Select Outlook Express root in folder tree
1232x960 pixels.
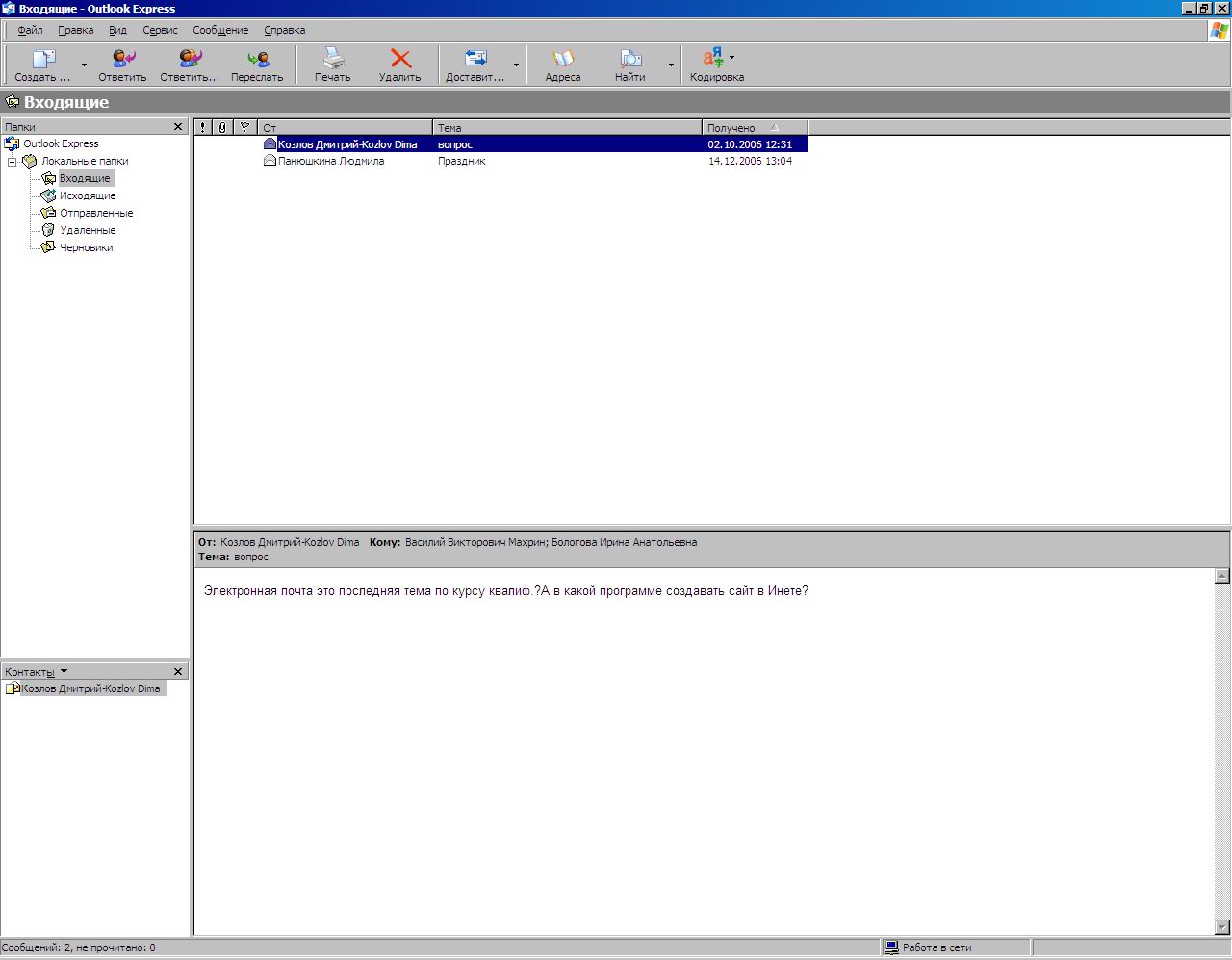61,143
